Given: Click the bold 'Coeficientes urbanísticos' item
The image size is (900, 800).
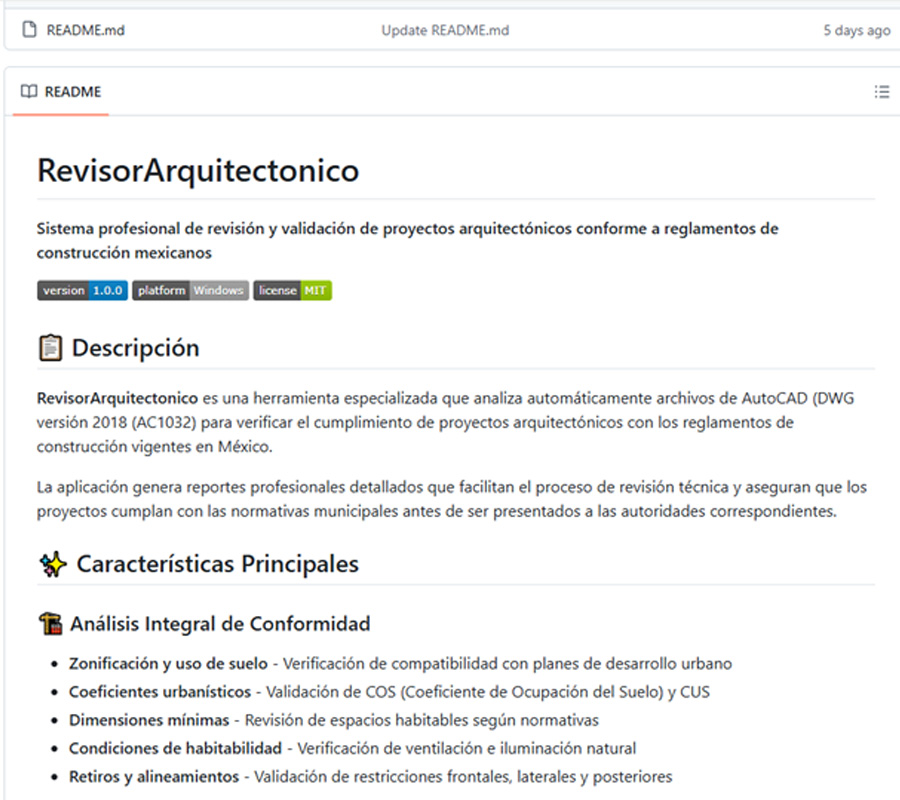Looking at the screenshot, I should tap(160, 692).
